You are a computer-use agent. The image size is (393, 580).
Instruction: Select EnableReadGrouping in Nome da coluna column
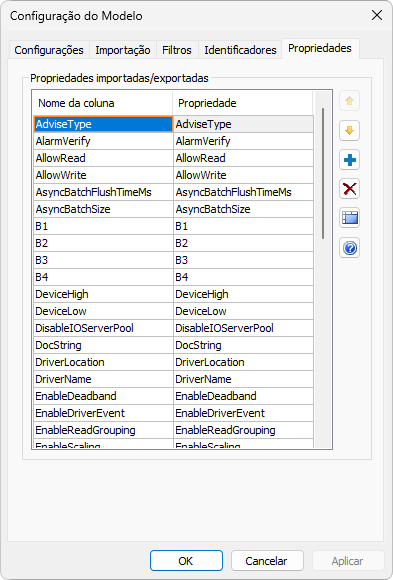pyautogui.click(x=103, y=430)
